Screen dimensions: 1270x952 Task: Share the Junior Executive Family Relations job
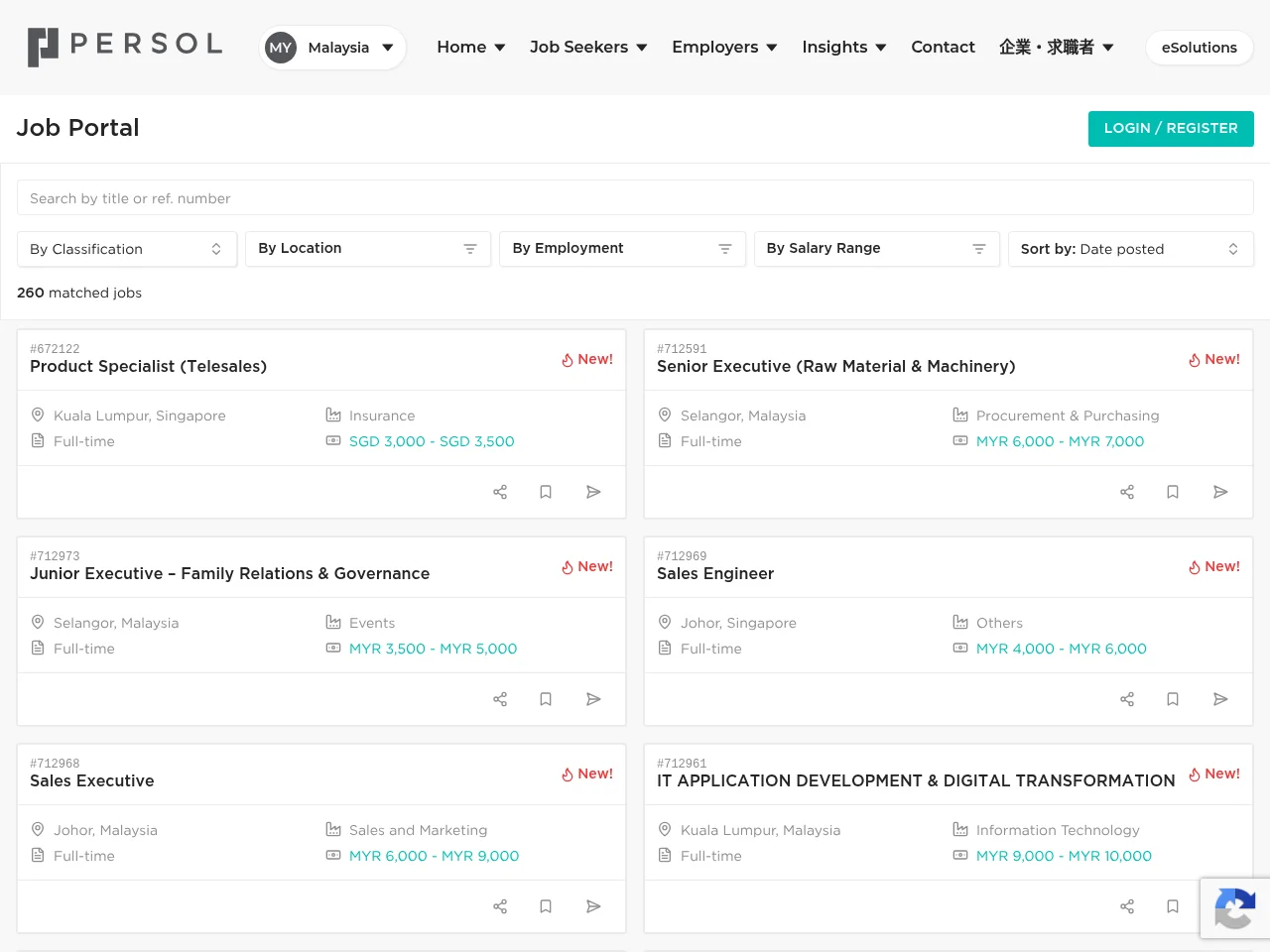pyautogui.click(x=500, y=699)
